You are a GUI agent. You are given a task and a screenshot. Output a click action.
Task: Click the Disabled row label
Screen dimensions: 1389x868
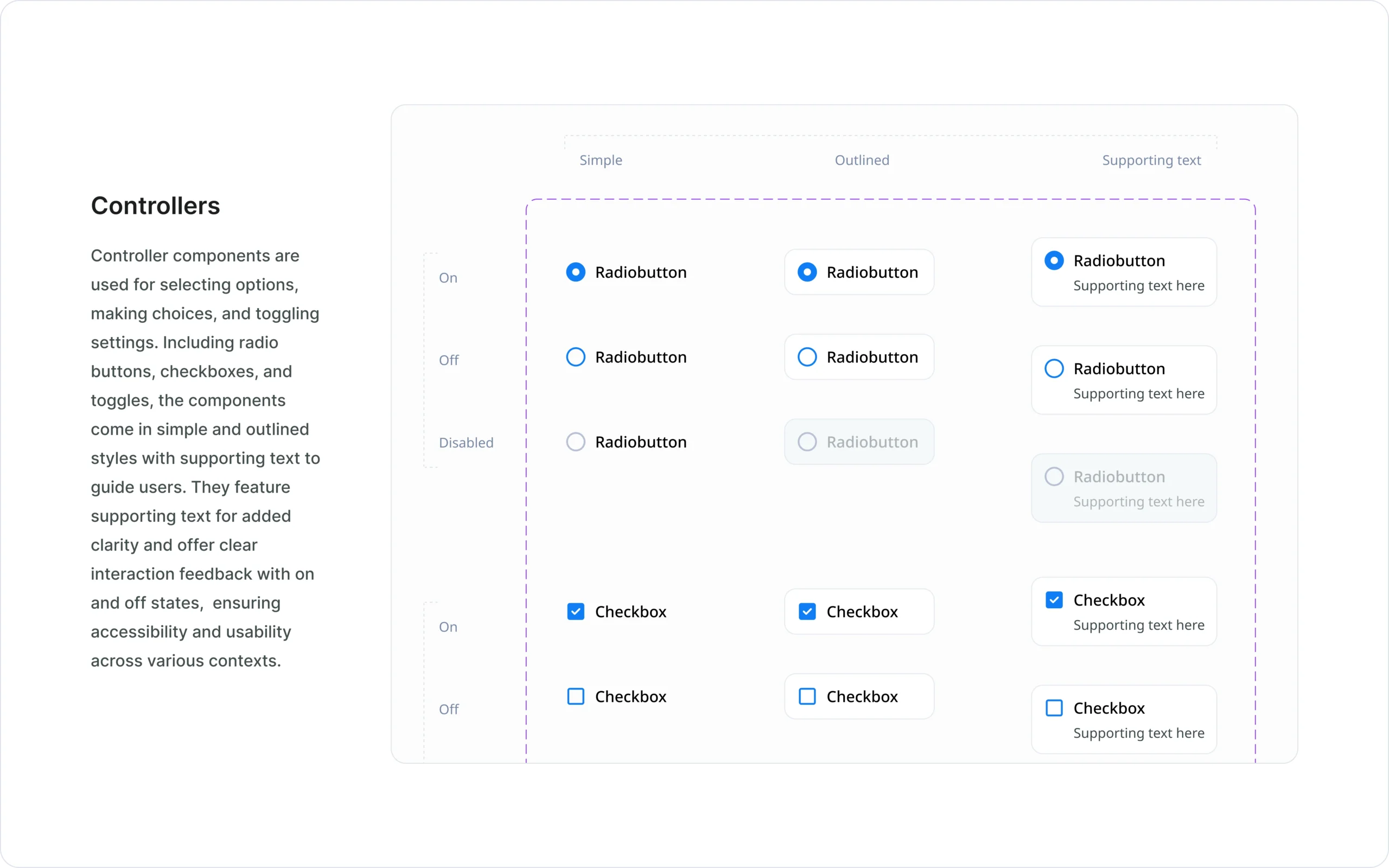click(466, 442)
